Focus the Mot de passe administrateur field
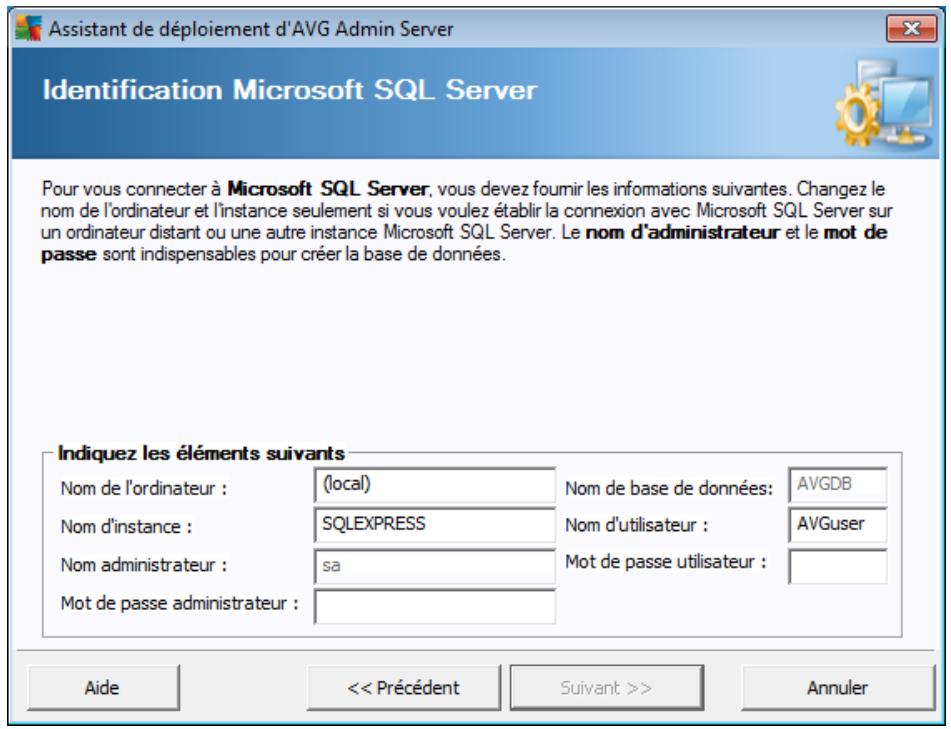The height and width of the screenshot is (729, 951). [x=435, y=606]
